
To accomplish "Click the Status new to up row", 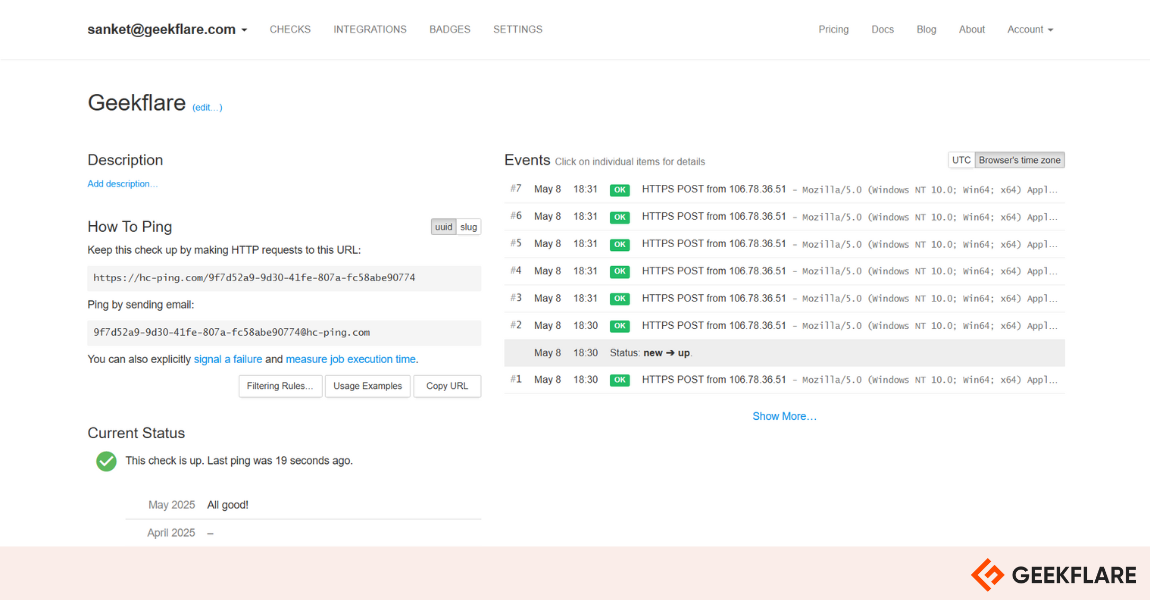I will tap(784, 353).
